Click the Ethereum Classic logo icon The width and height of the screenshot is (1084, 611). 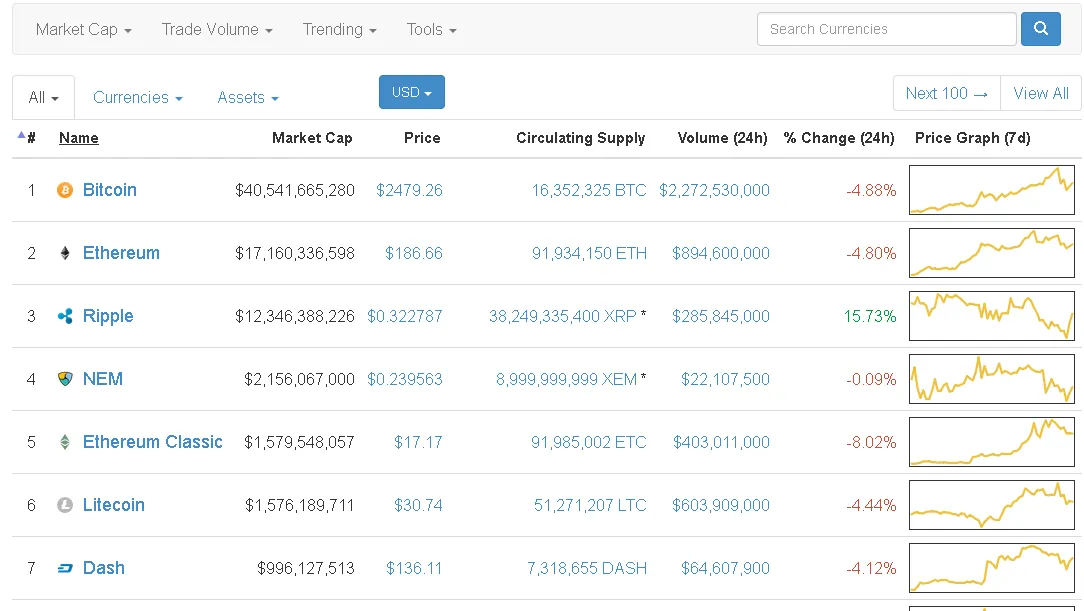65,442
